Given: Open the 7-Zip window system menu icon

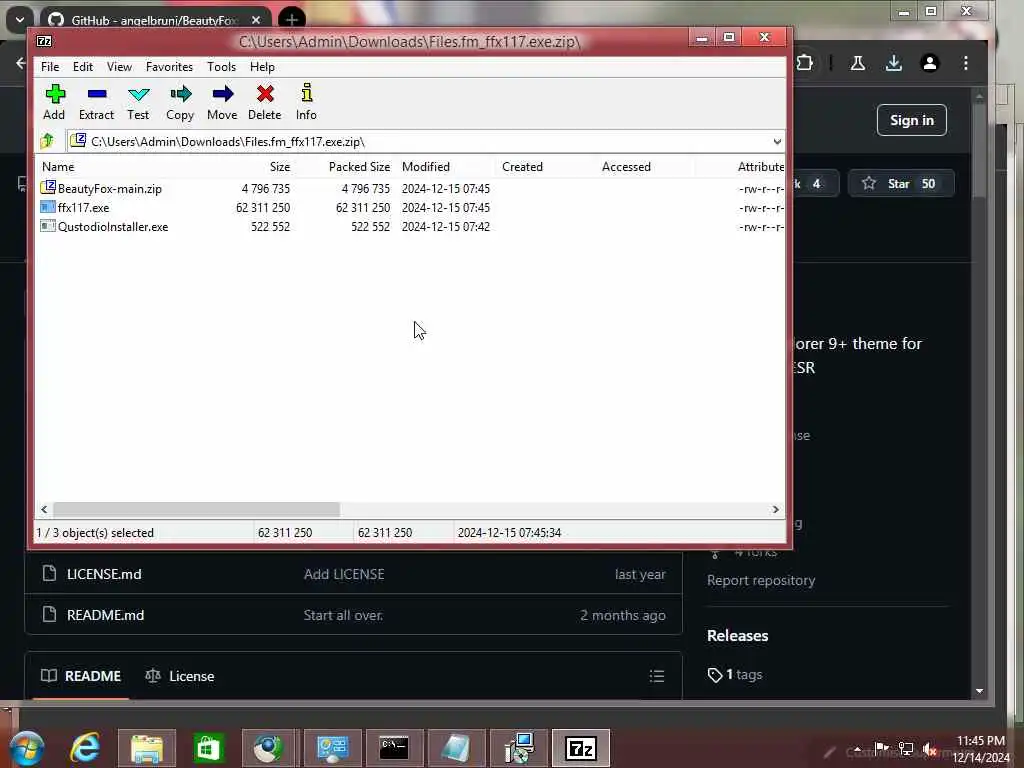Looking at the screenshot, I should [44, 41].
